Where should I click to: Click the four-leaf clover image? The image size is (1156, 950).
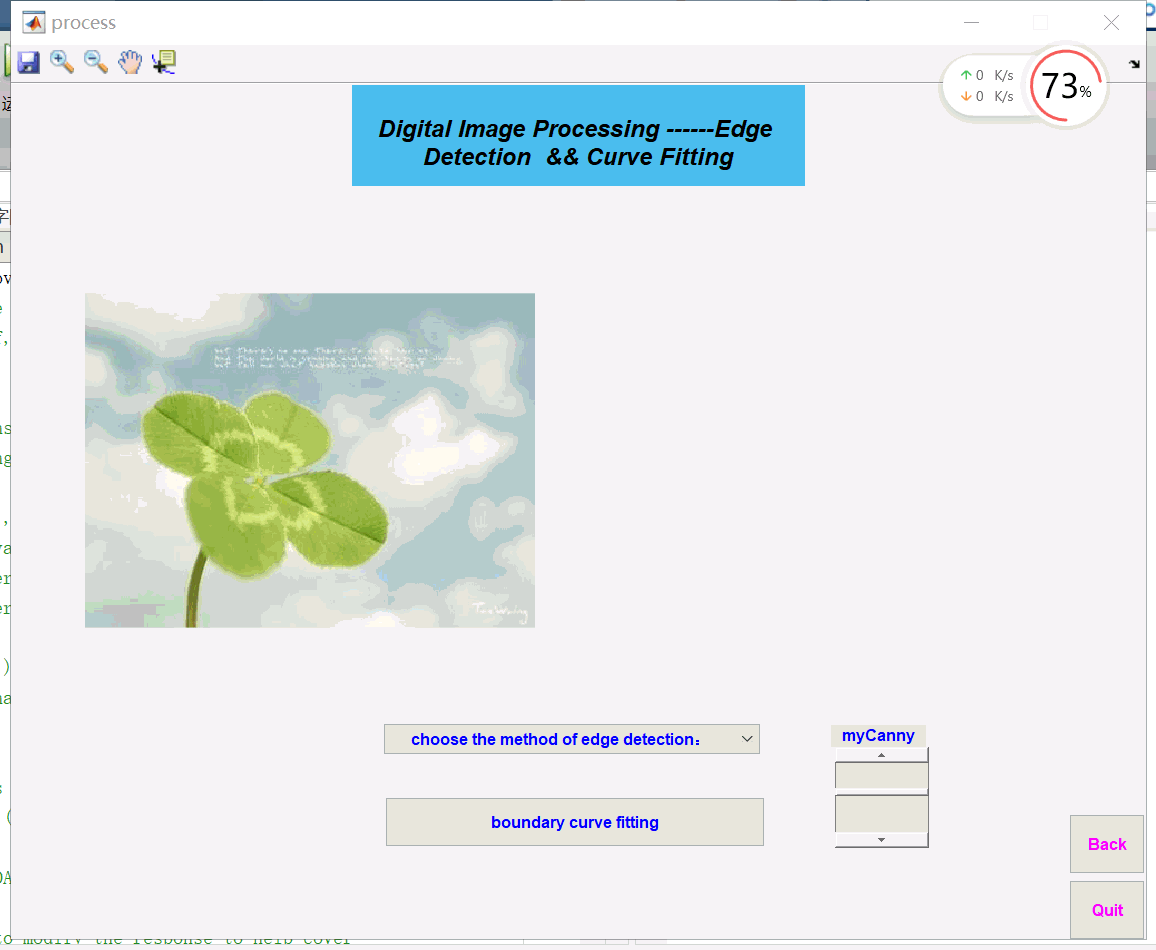pos(310,461)
